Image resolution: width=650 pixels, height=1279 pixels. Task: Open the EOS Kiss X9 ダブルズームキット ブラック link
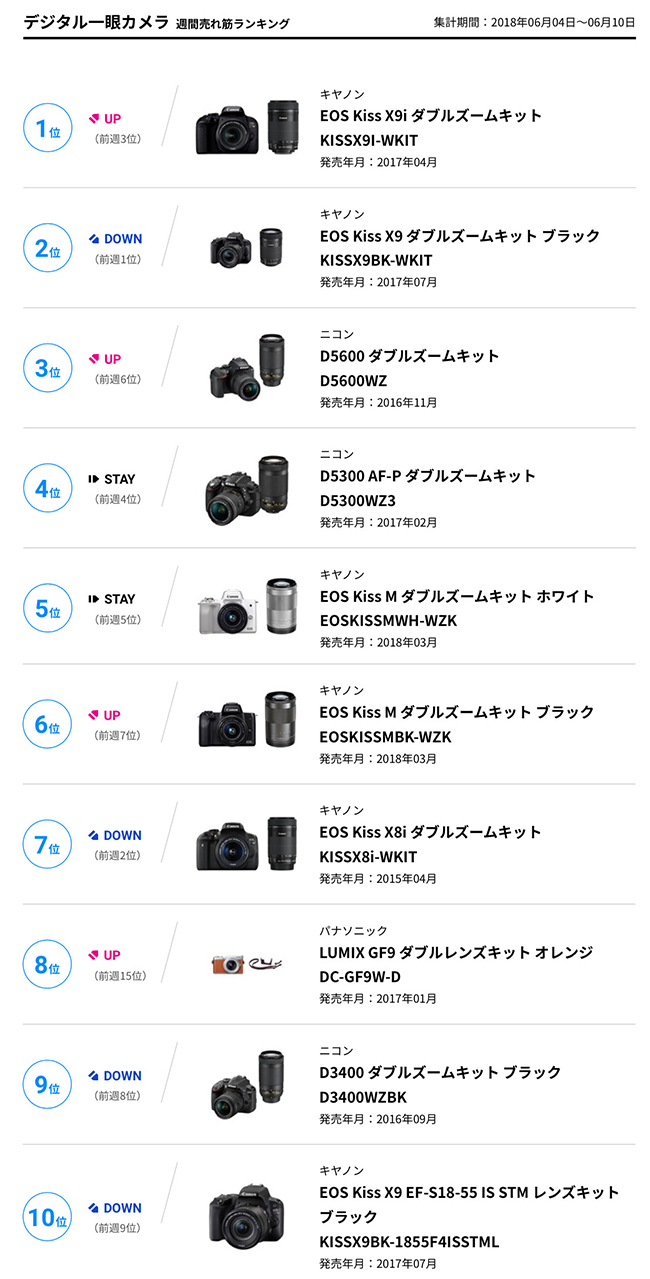[x=459, y=236]
